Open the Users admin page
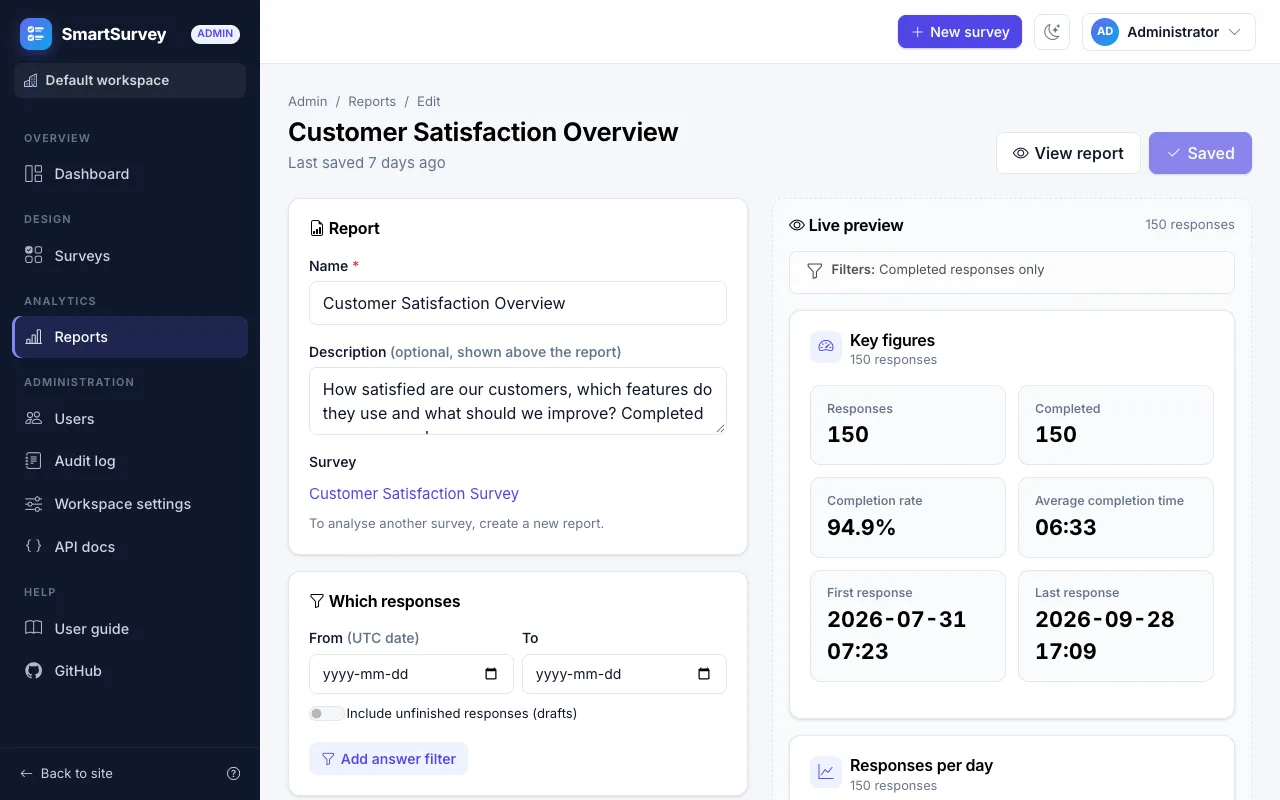1280x800 pixels. click(130, 419)
